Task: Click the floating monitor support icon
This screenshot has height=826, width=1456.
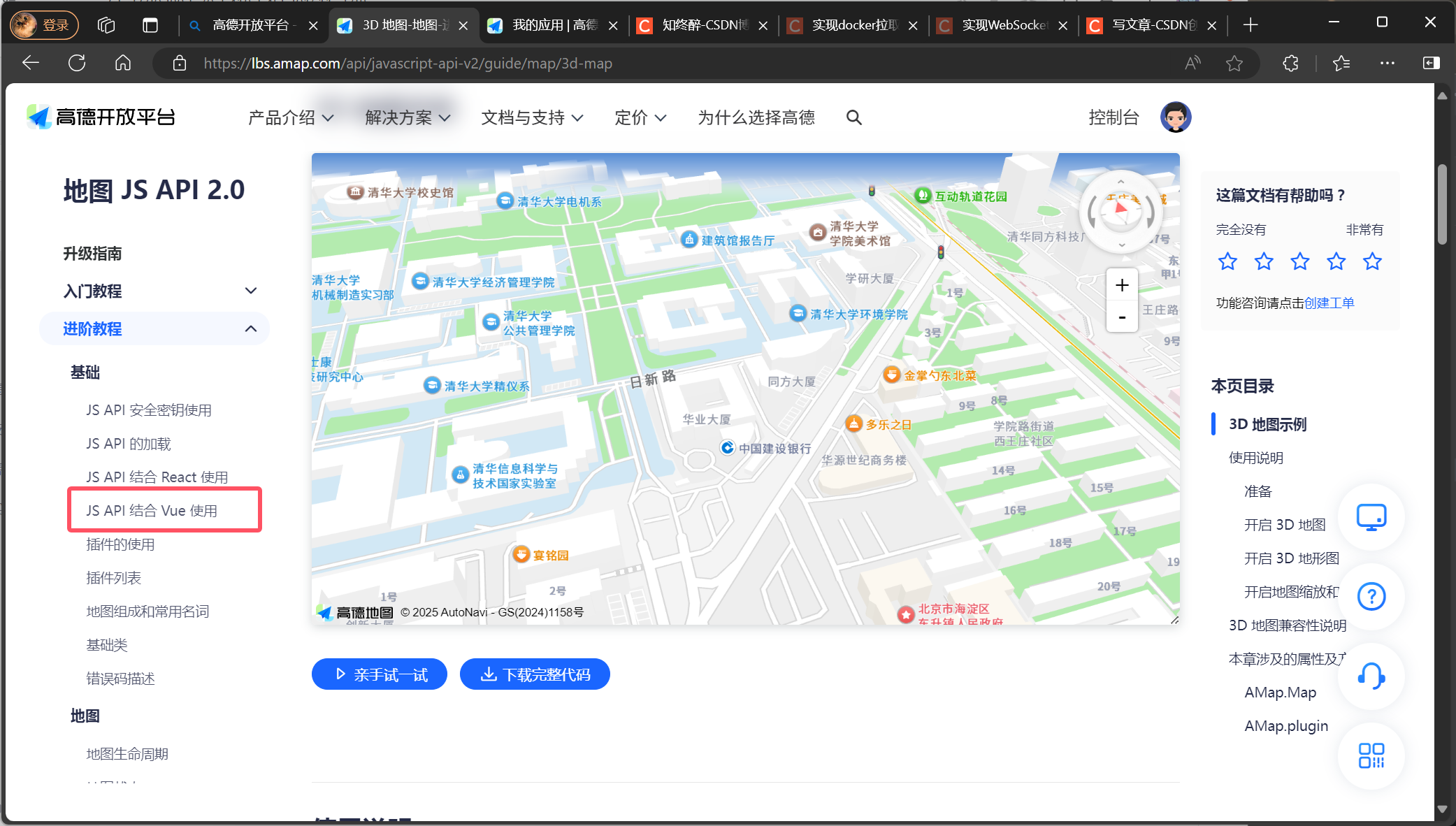Action: [x=1371, y=517]
